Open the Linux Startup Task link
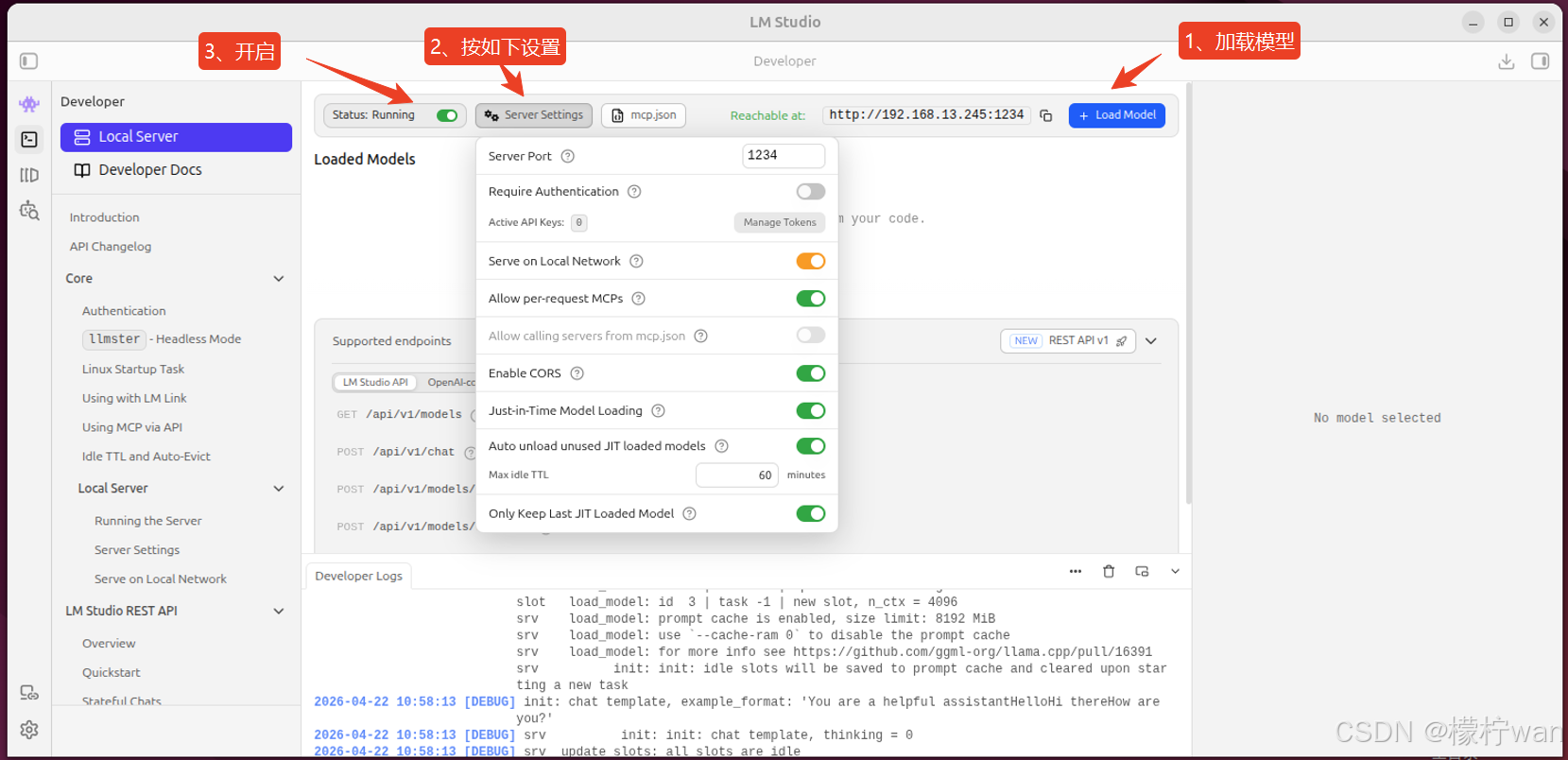 coord(133,370)
